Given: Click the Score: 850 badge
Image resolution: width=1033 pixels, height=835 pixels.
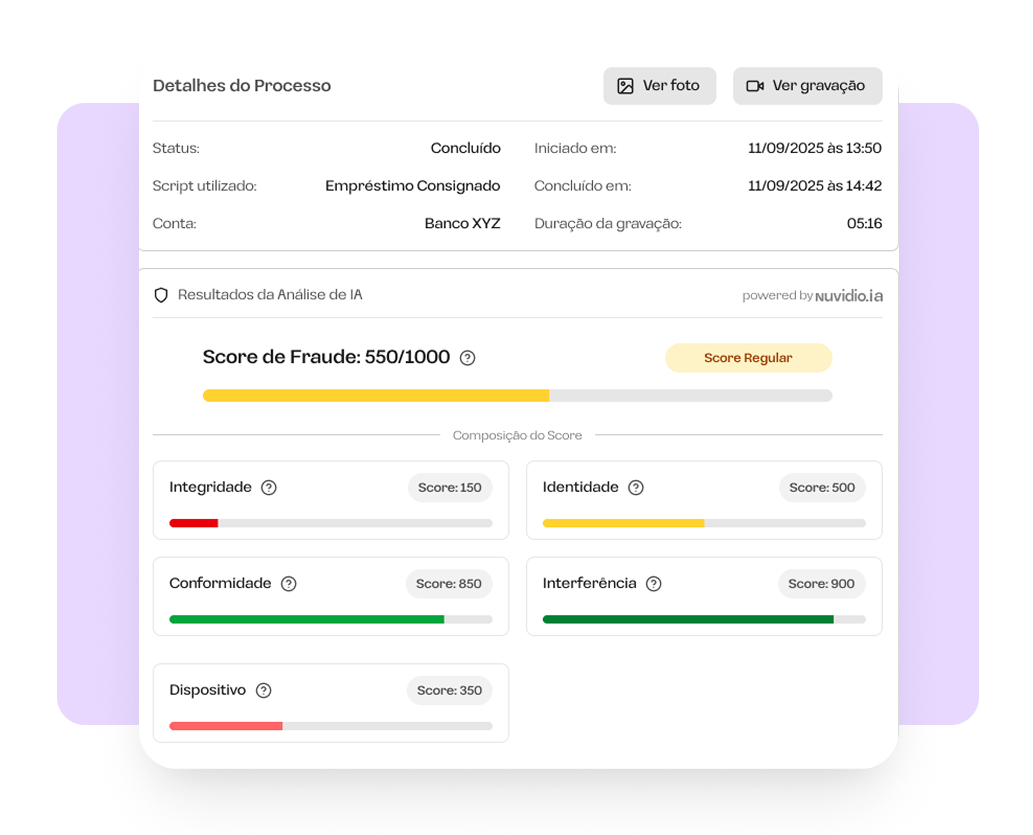Looking at the screenshot, I should [x=449, y=584].
